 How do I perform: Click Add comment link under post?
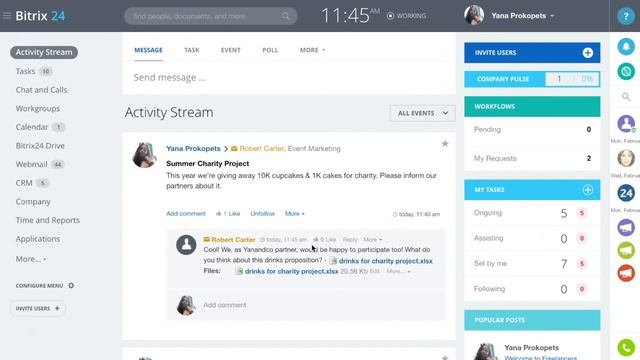click(186, 213)
